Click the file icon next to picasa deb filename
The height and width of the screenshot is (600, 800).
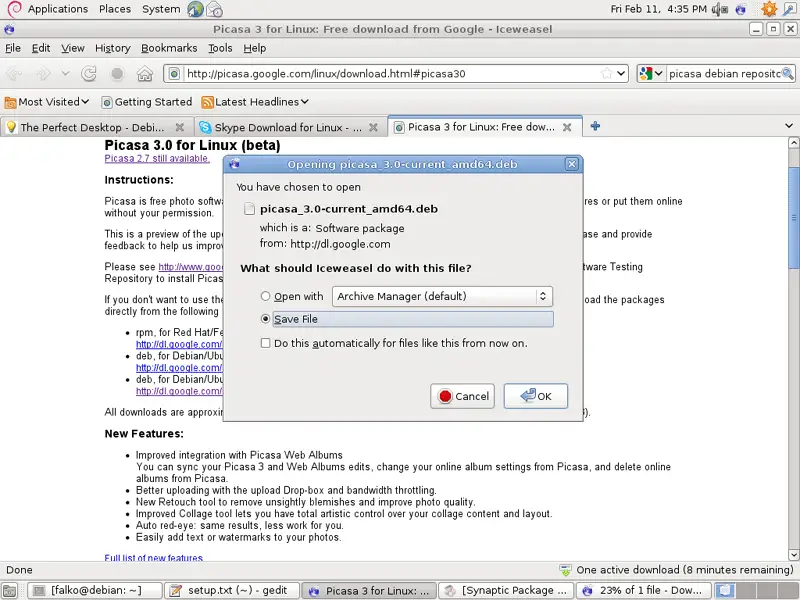[x=249, y=209]
